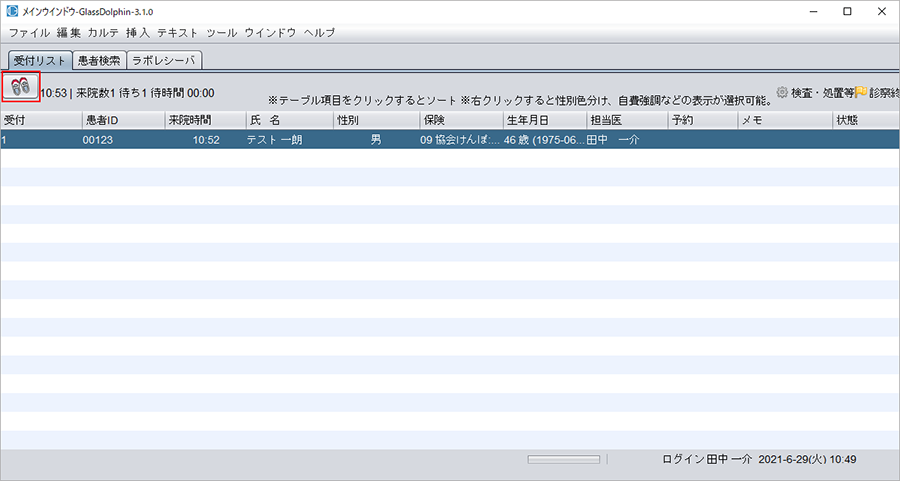Sort by the 保険 column header
The height and width of the screenshot is (481, 900).
[461, 120]
